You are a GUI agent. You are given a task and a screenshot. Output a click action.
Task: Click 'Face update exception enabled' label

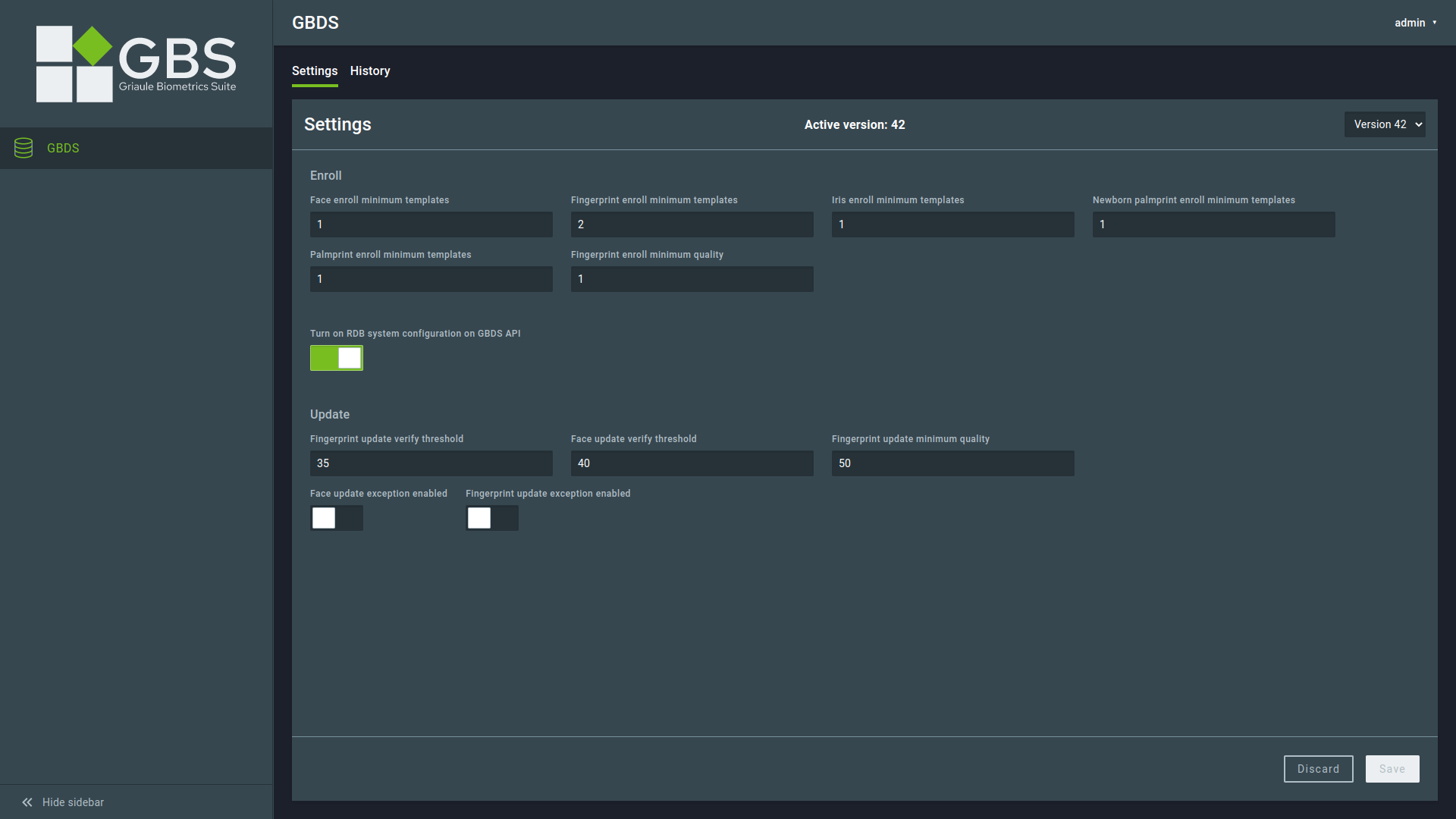point(378,494)
